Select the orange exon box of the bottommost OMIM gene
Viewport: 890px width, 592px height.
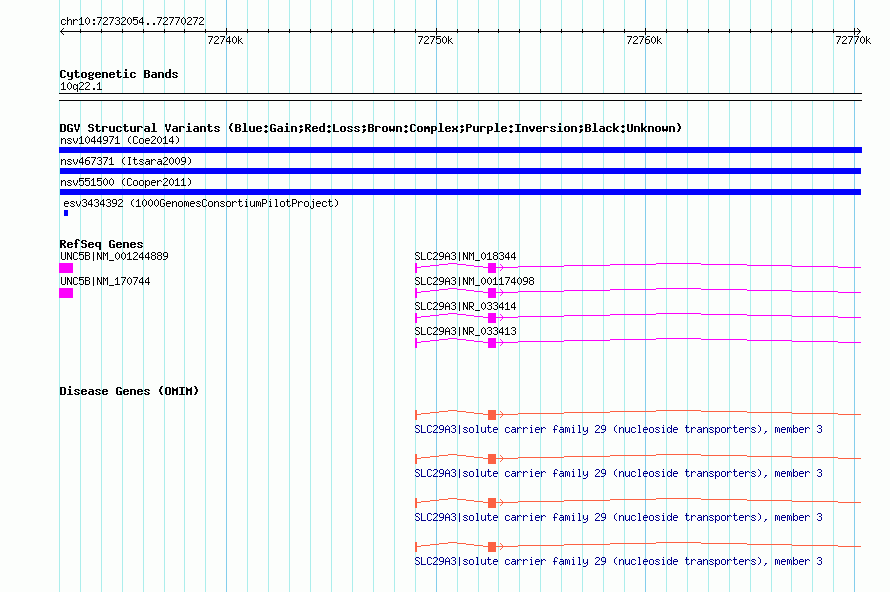click(x=492, y=547)
